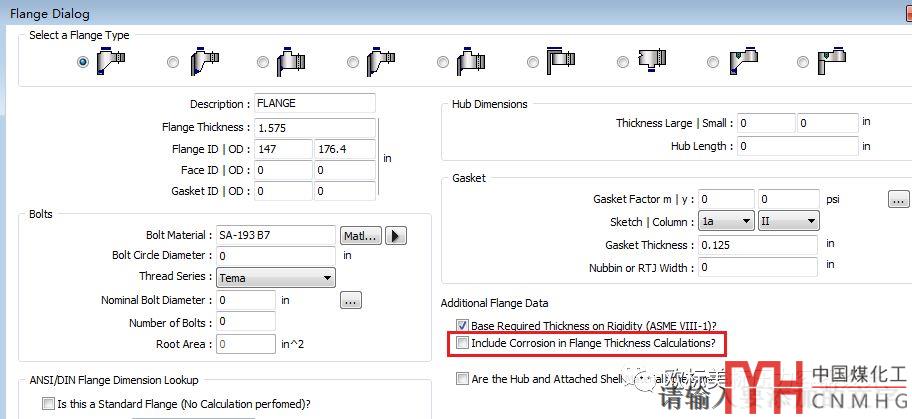Click the Root Area field

point(245,344)
